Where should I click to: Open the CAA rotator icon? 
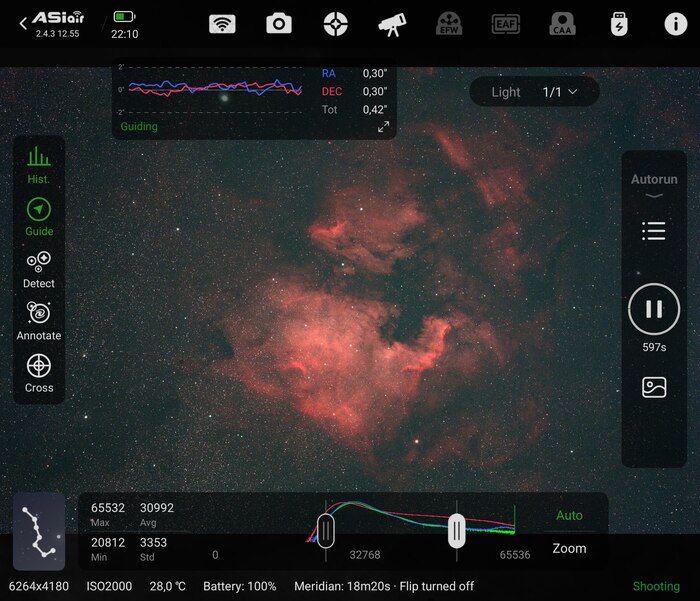pyautogui.click(x=562, y=24)
